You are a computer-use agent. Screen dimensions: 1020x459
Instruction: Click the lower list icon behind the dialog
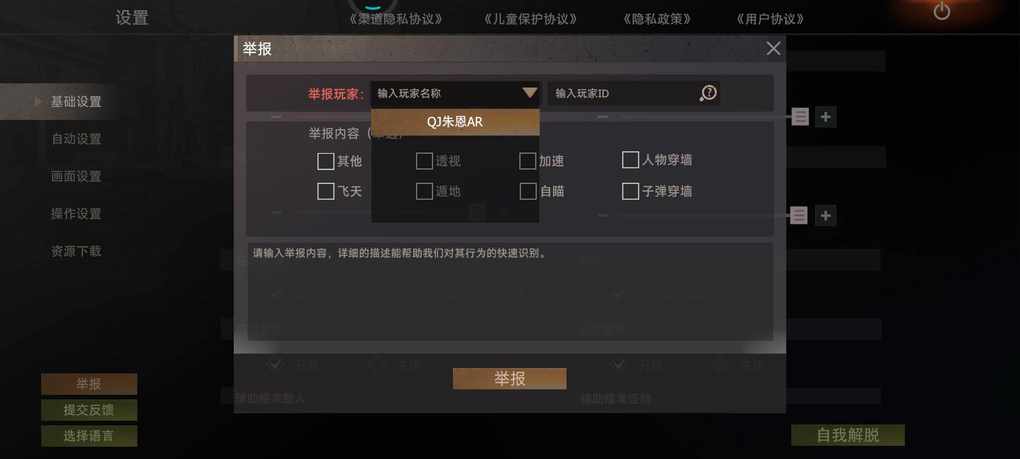(799, 215)
